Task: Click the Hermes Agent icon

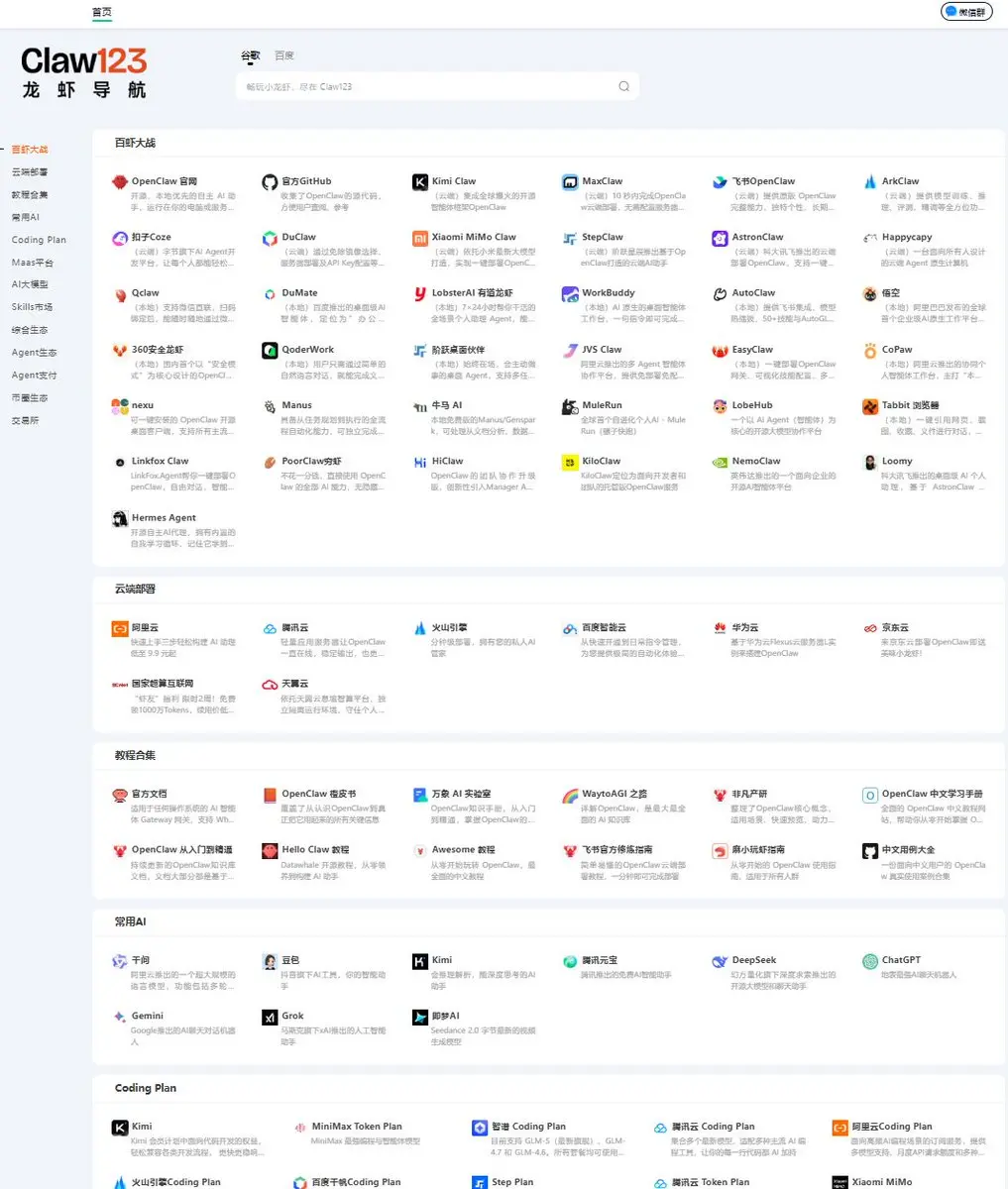Action: (x=120, y=518)
